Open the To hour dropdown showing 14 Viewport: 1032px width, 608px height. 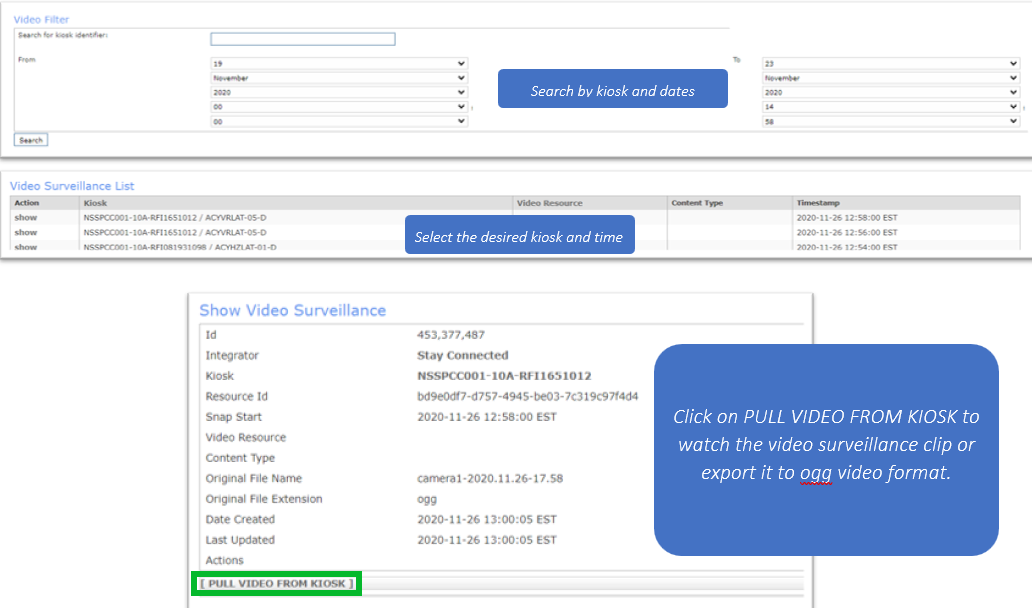pos(890,107)
